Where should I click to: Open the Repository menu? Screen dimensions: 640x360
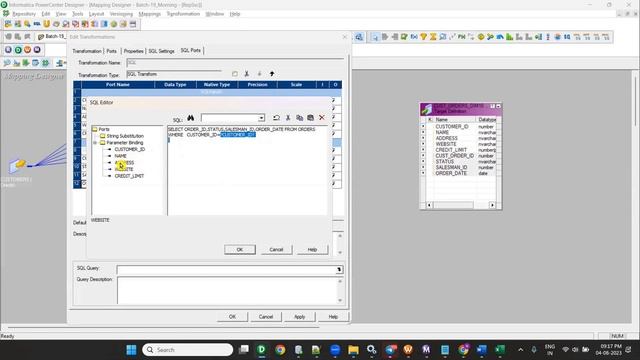coord(24,14)
